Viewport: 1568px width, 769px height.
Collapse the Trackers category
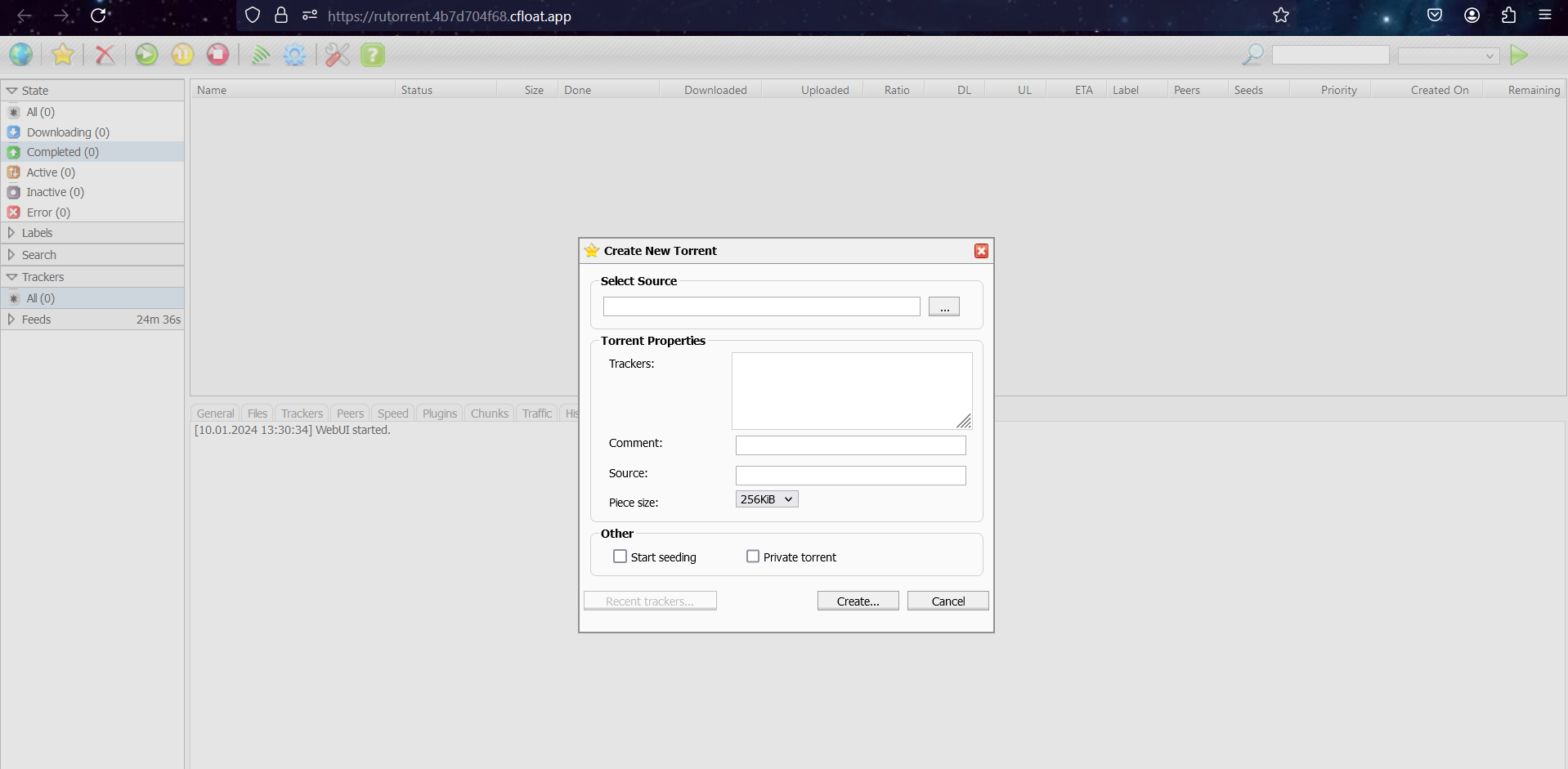(x=92, y=277)
